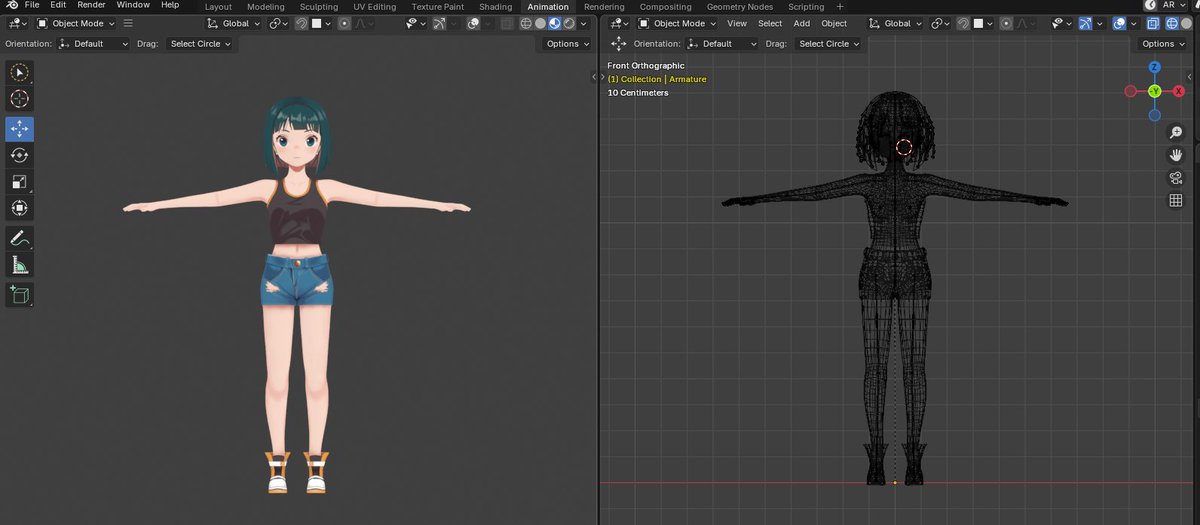Select the Annotate tool in left toolbar

[x=19, y=238]
